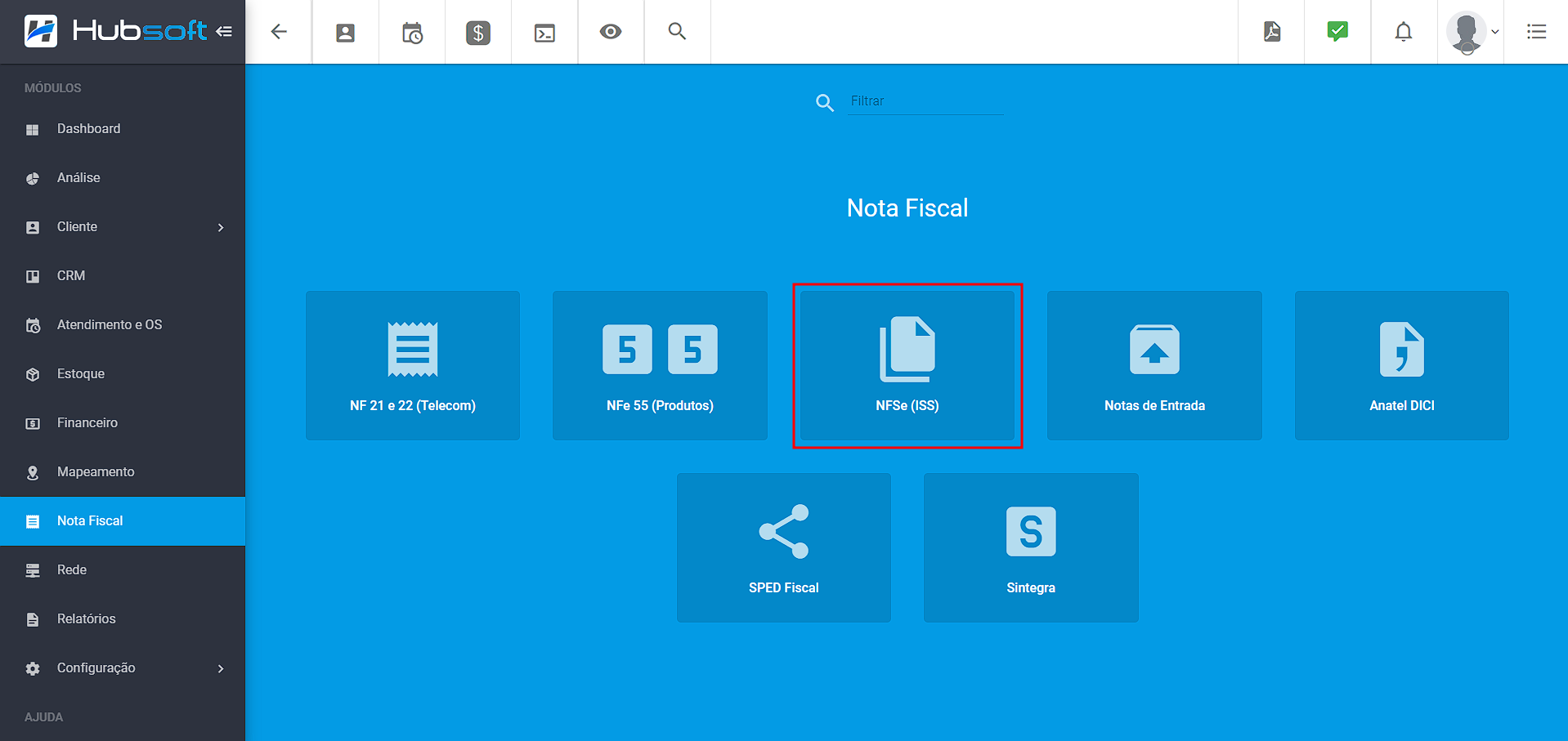Open the Relatórios module

click(87, 619)
